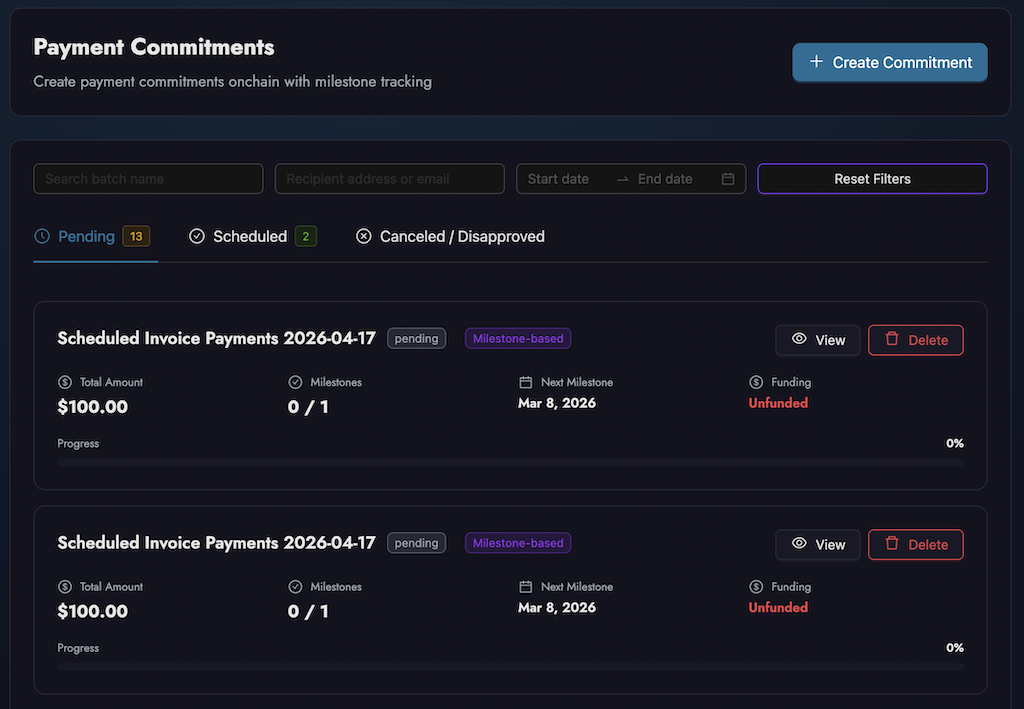Click the Start date field
Image resolution: width=1024 pixels, height=709 pixels.
click(x=558, y=179)
